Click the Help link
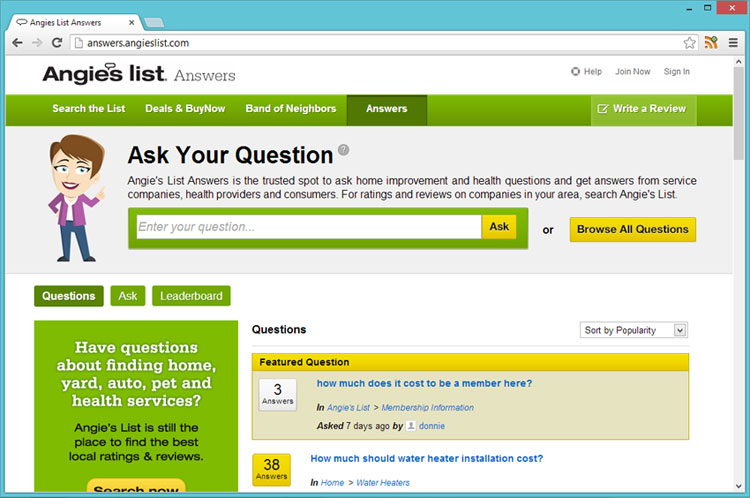The width and height of the screenshot is (750, 498). click(x=593, y=71)
